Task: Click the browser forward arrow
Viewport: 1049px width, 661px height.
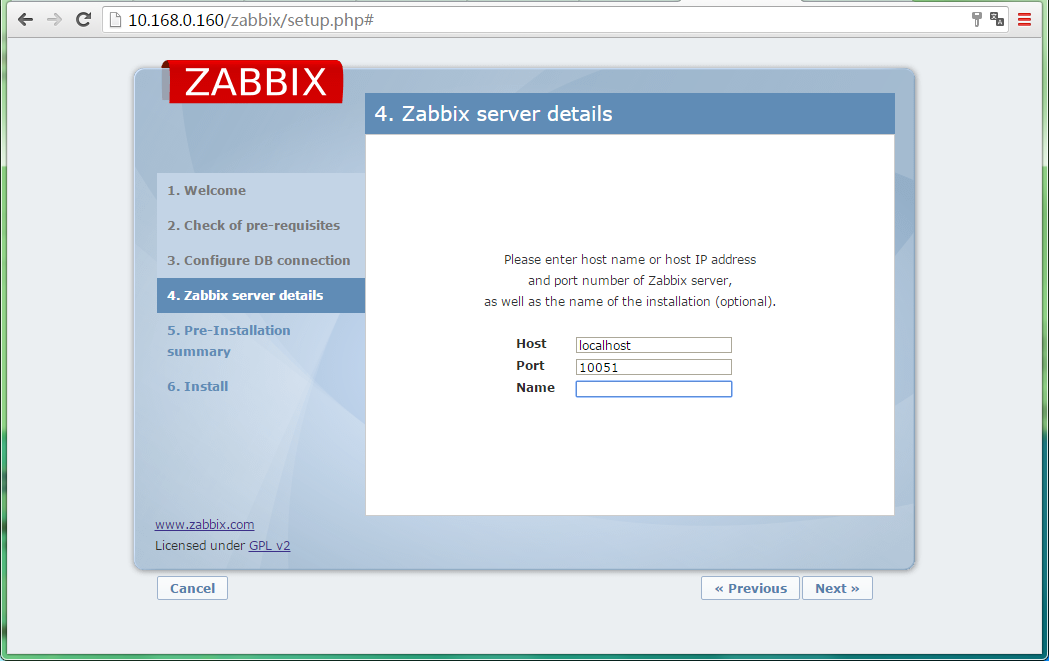Action: pos(54,19)
